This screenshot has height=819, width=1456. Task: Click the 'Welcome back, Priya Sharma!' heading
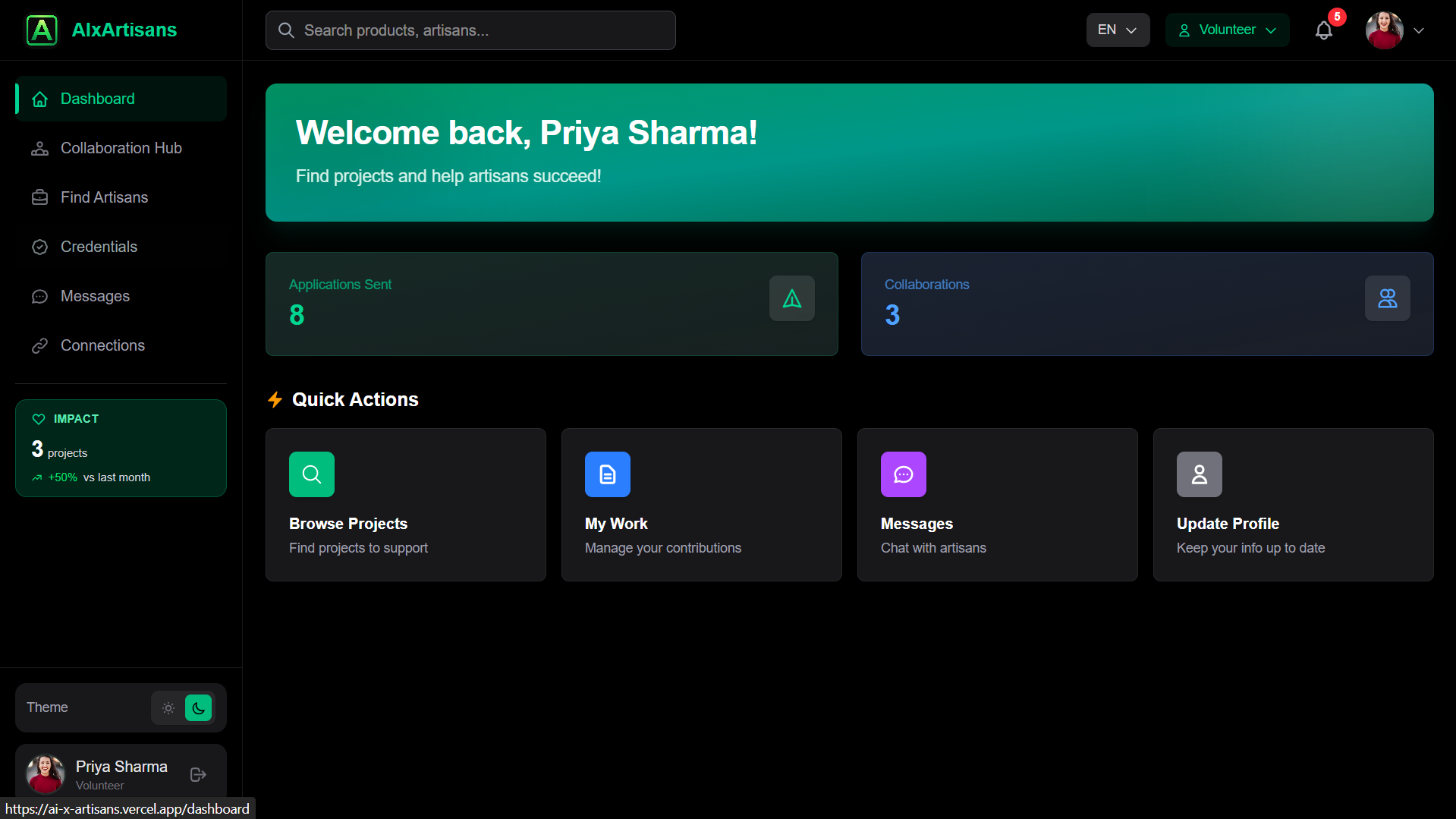(x=527, y=133)
